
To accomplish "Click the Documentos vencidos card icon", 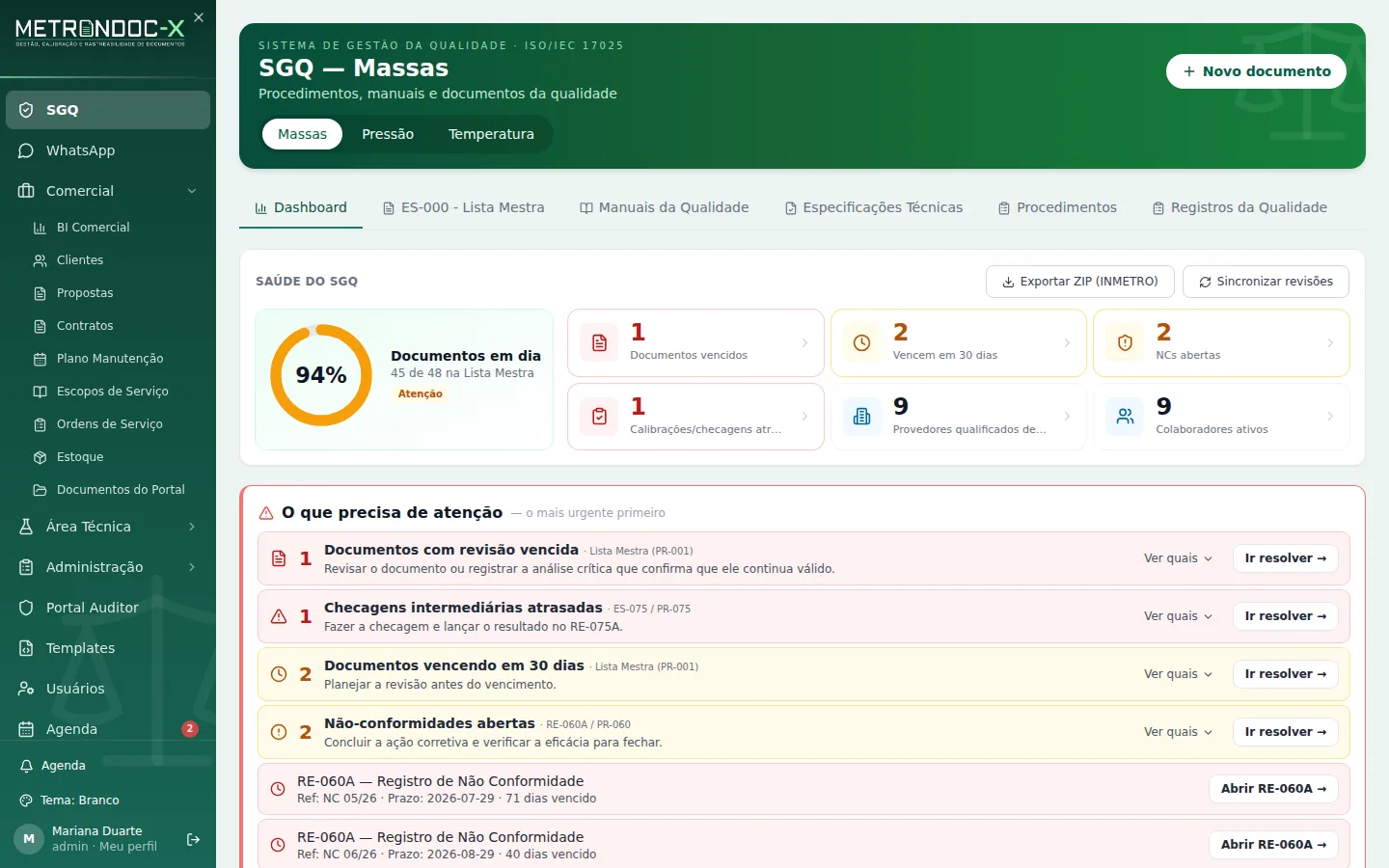I will coord(599,342).
